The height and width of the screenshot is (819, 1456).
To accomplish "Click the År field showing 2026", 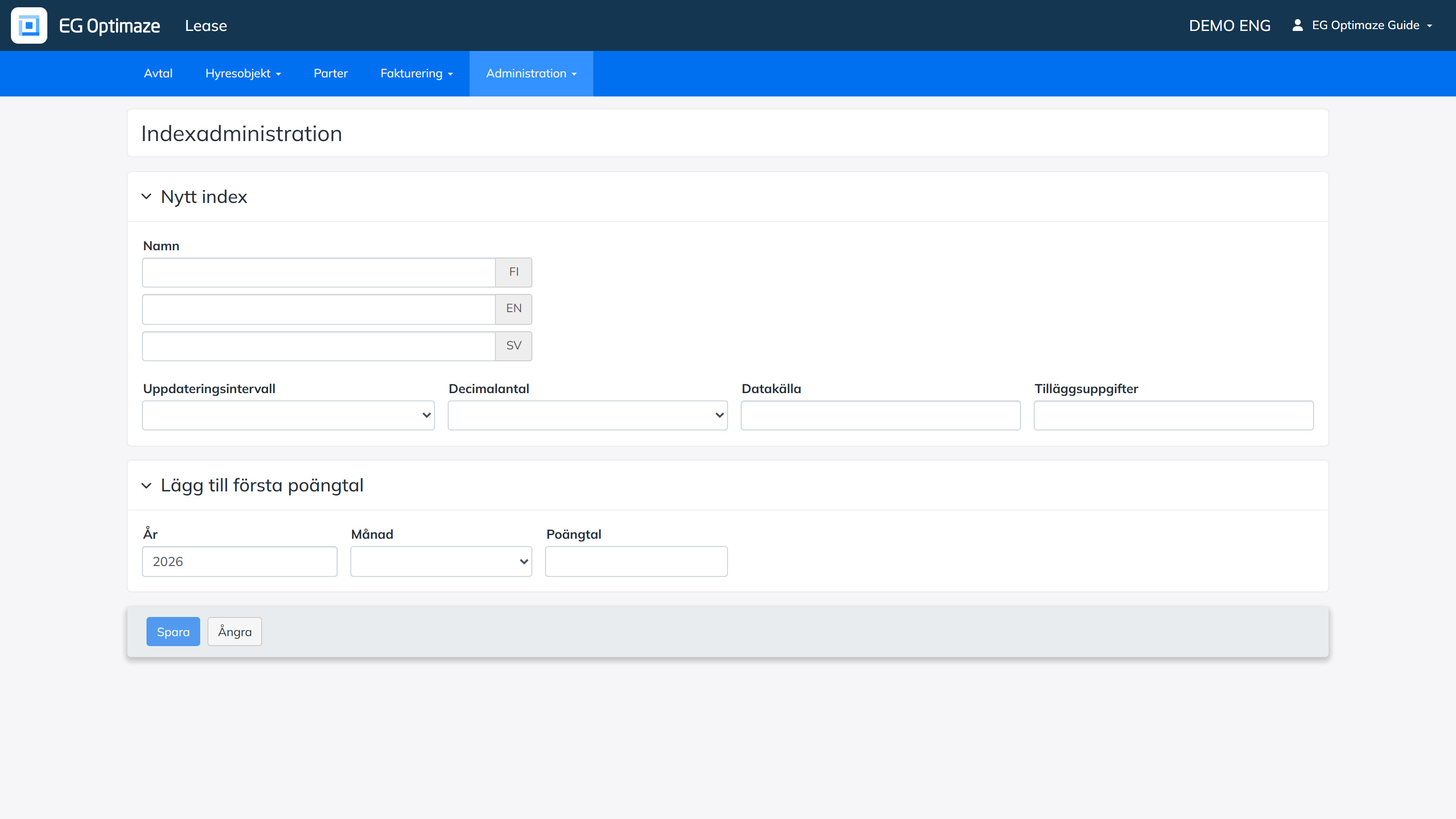I will [x=240, y=561].
